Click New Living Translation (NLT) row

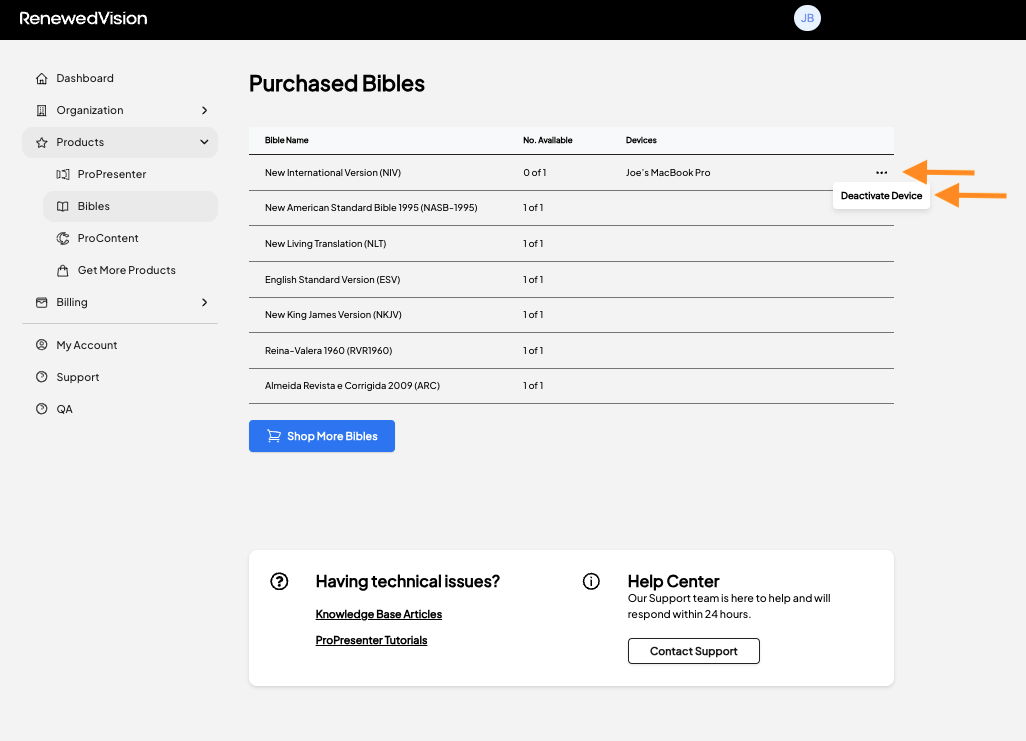571,244
